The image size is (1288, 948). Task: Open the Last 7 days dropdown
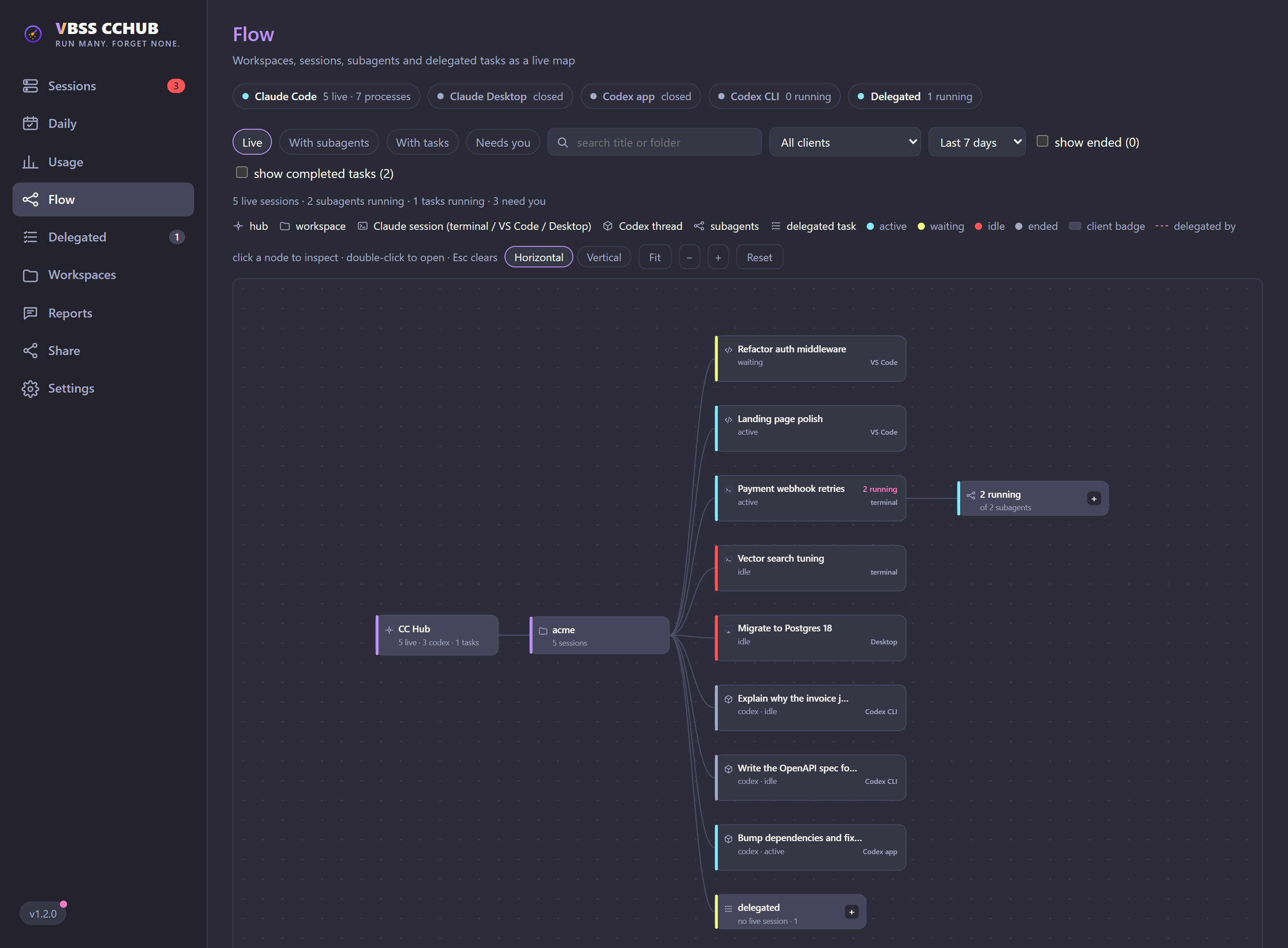coord(977,142)
